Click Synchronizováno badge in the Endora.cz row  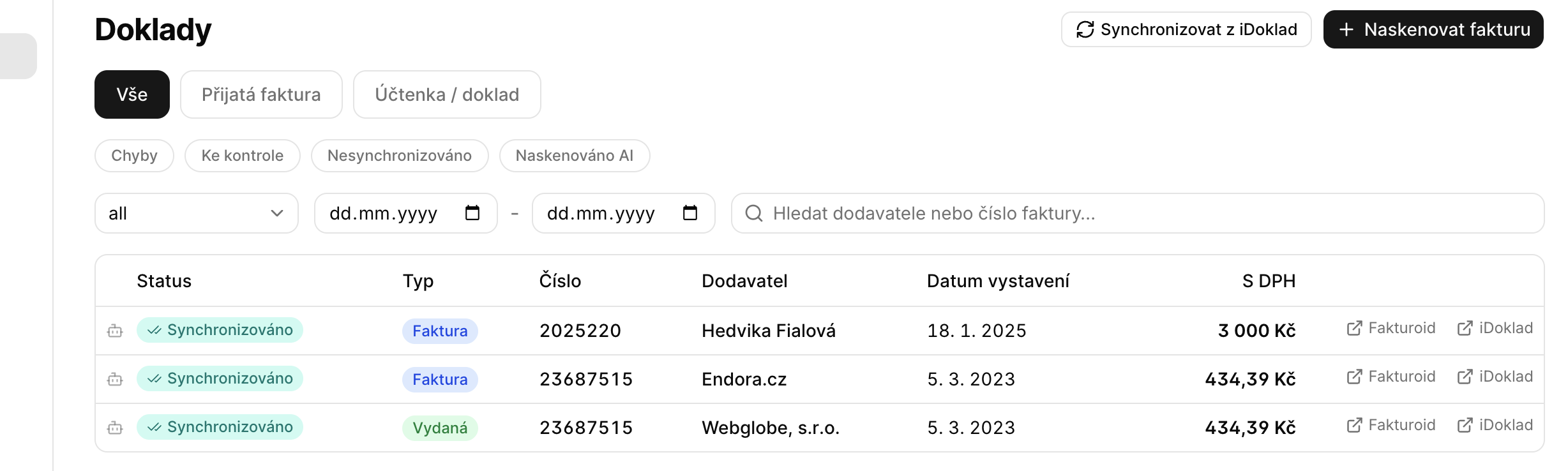pos(220,378)
